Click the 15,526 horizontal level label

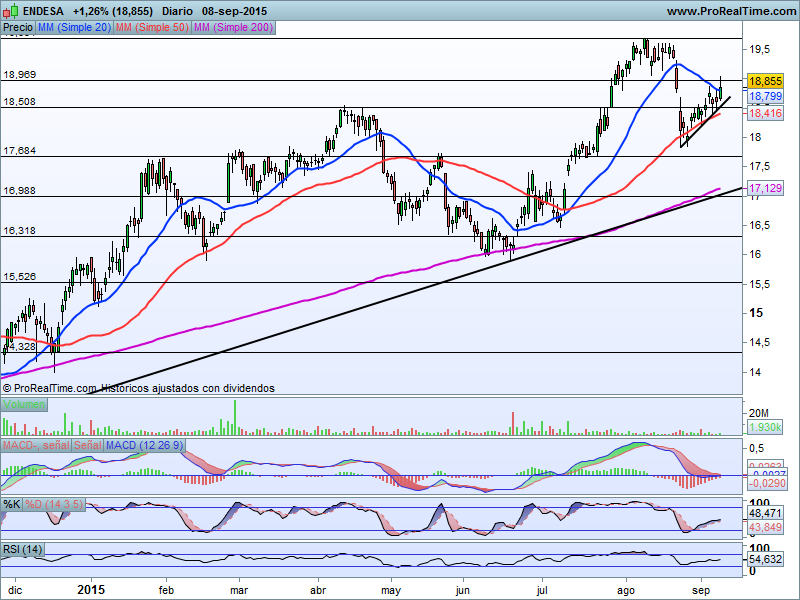tap(20, 277)
